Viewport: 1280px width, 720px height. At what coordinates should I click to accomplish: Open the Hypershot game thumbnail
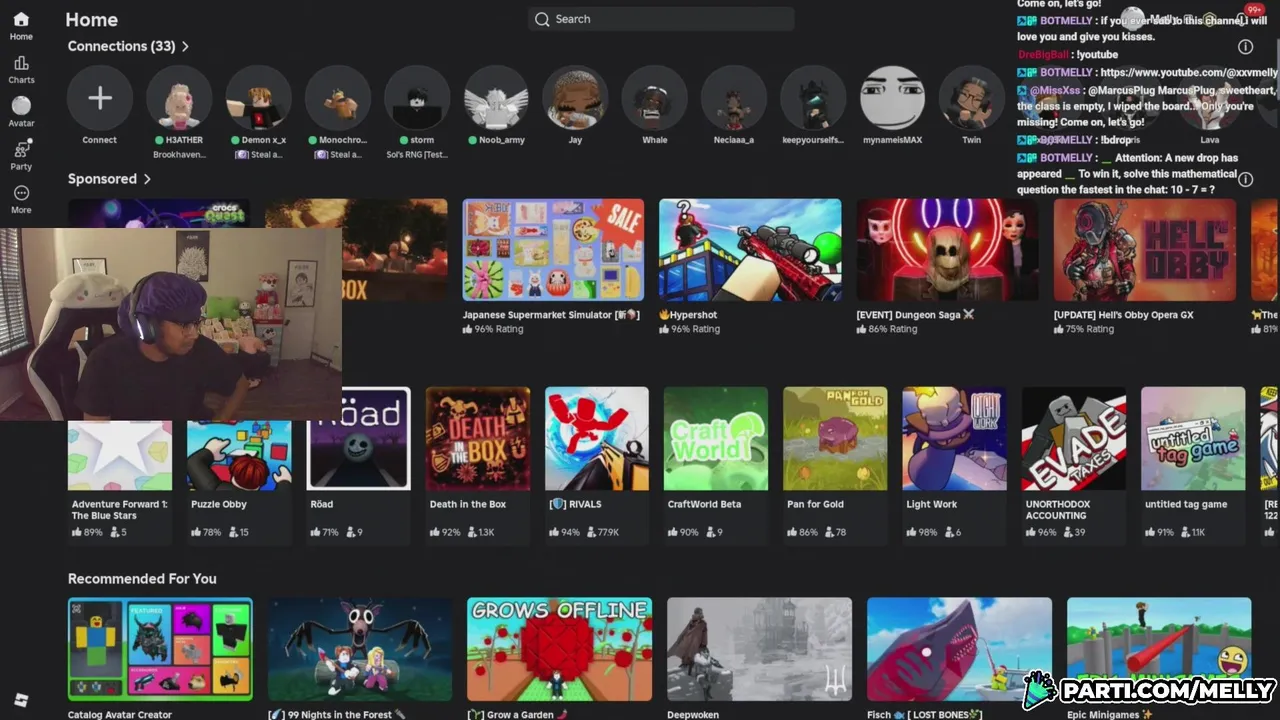point(750,250)
